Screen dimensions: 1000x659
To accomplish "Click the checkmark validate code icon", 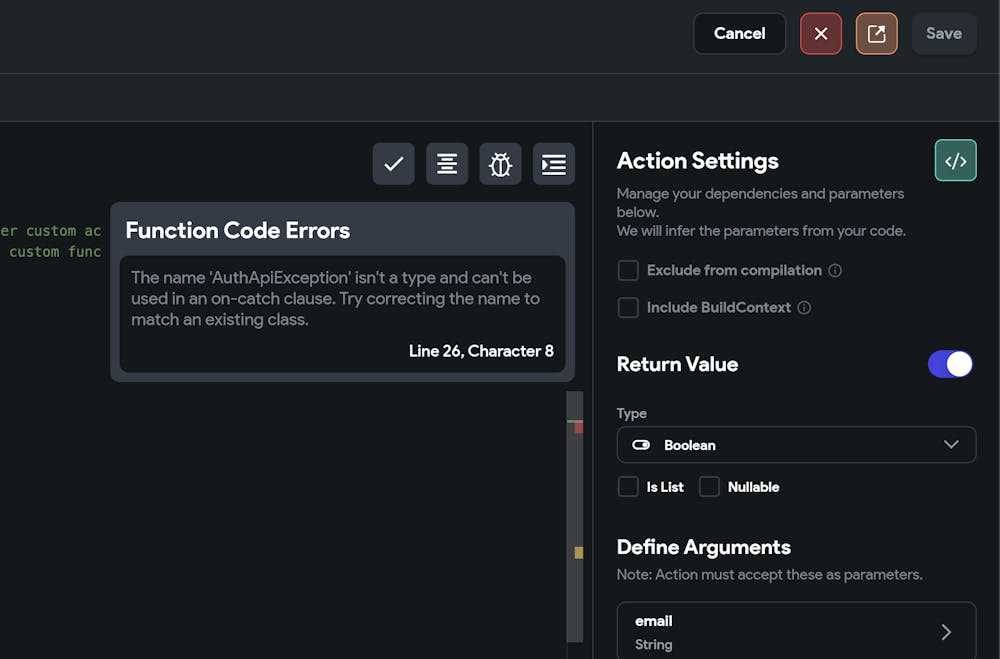I will click(393, 164).
